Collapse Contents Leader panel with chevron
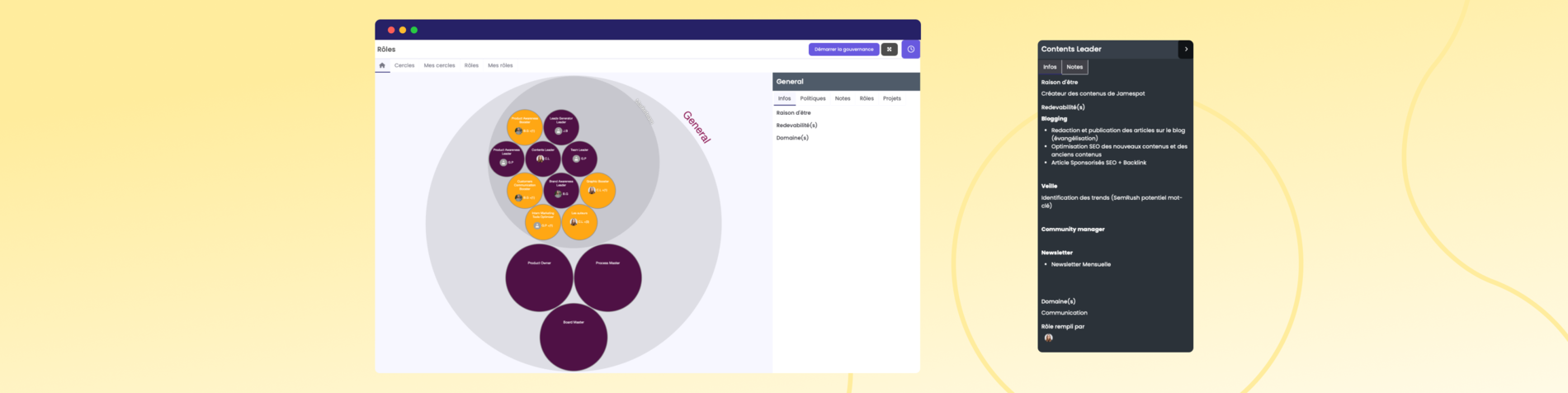This screenshot has width=1568, height=393. coord(1186,50)
